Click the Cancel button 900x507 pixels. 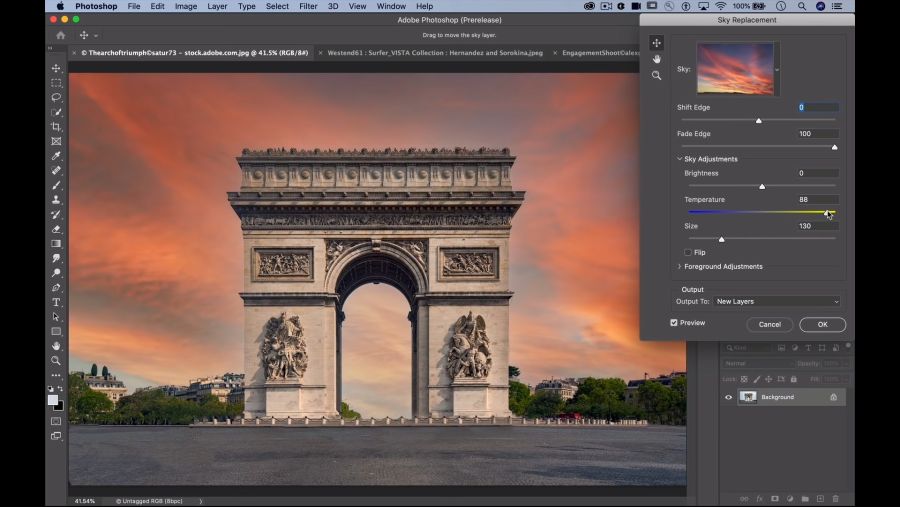[x=770, y=324]
